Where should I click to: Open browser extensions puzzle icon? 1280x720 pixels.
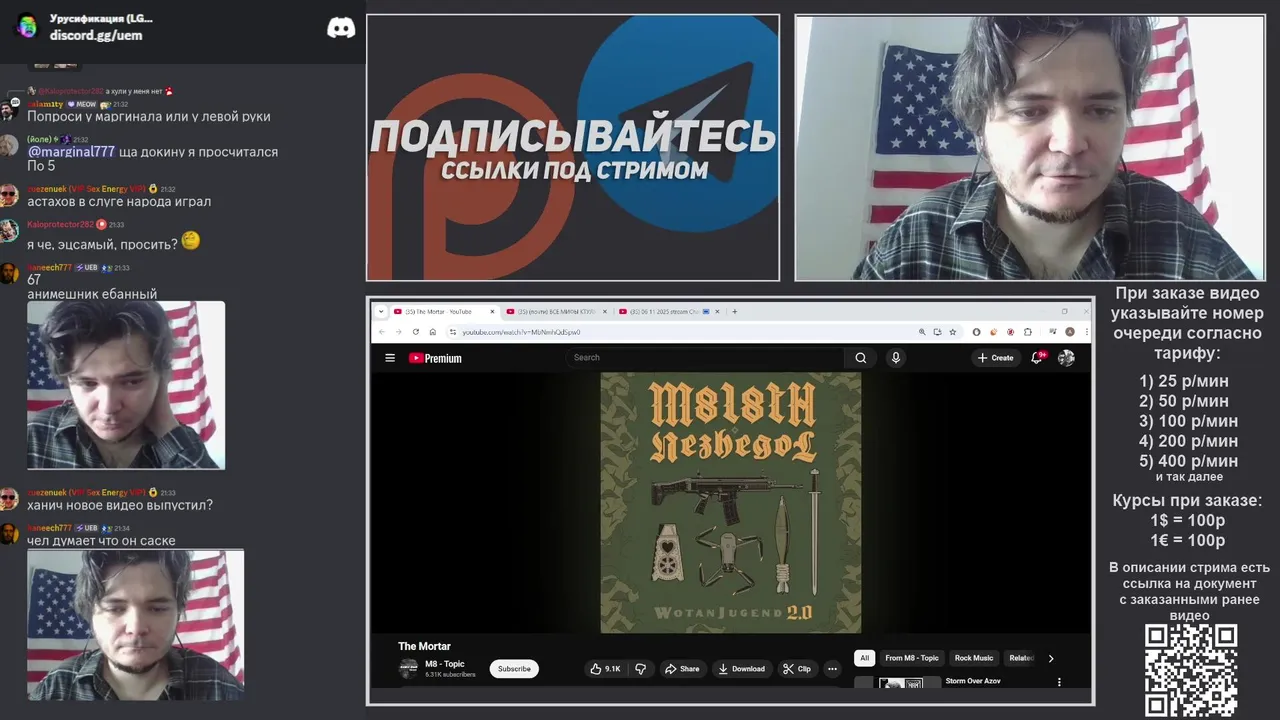1028,332
